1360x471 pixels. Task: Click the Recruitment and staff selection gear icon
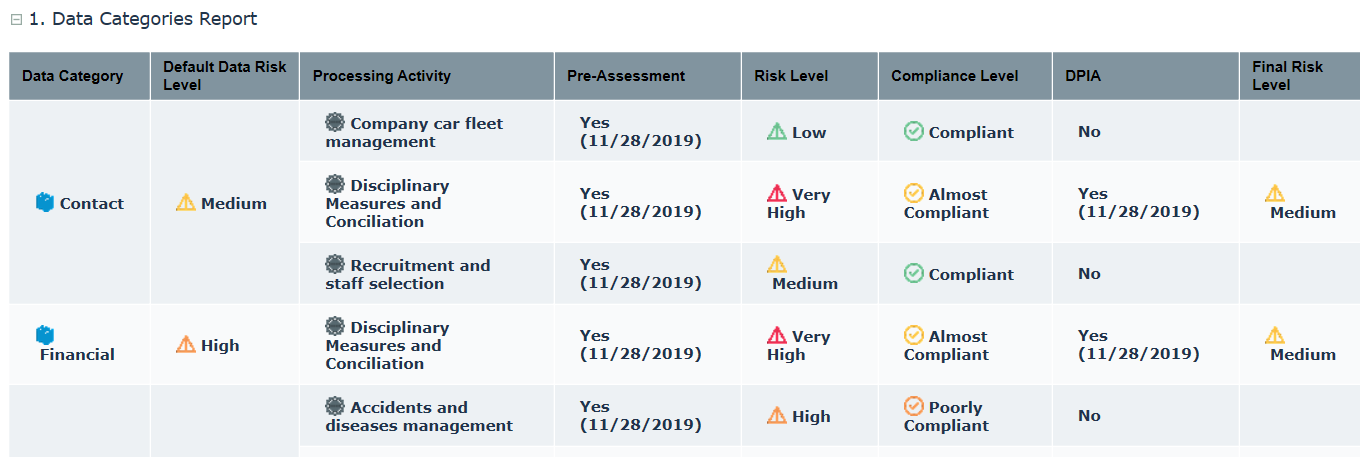[335, 264]
